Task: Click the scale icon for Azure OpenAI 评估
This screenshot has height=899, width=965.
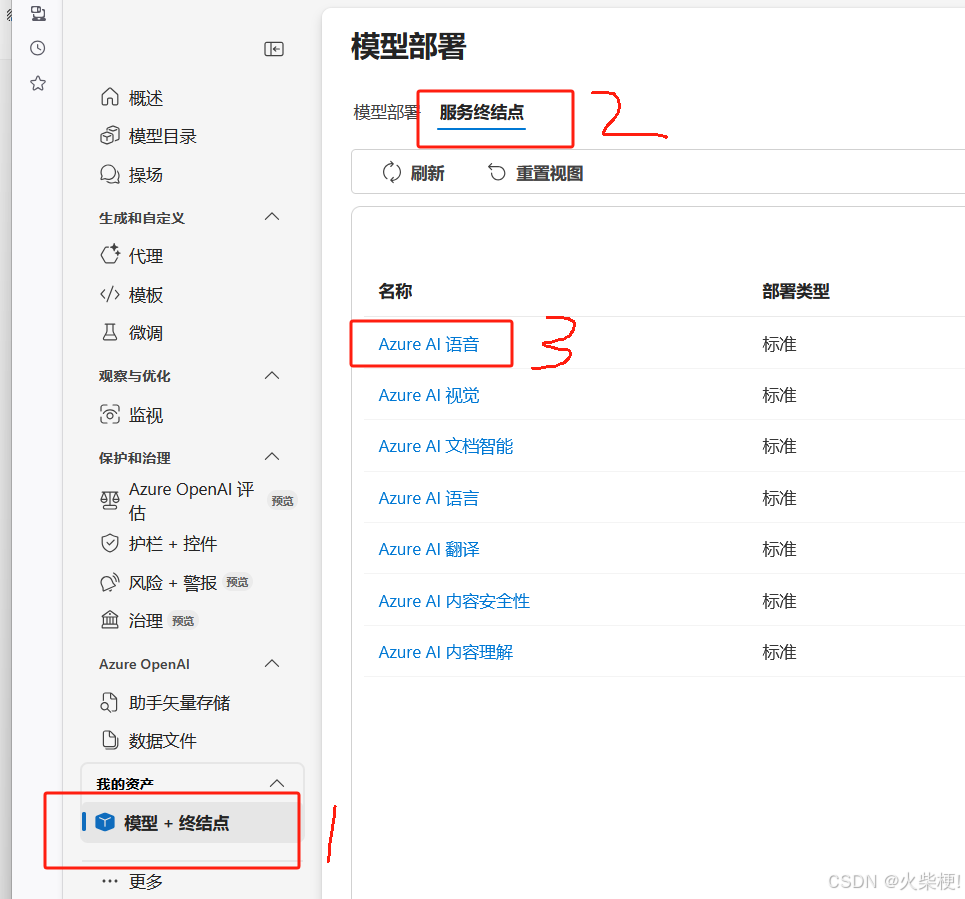Action: (110, 500)
